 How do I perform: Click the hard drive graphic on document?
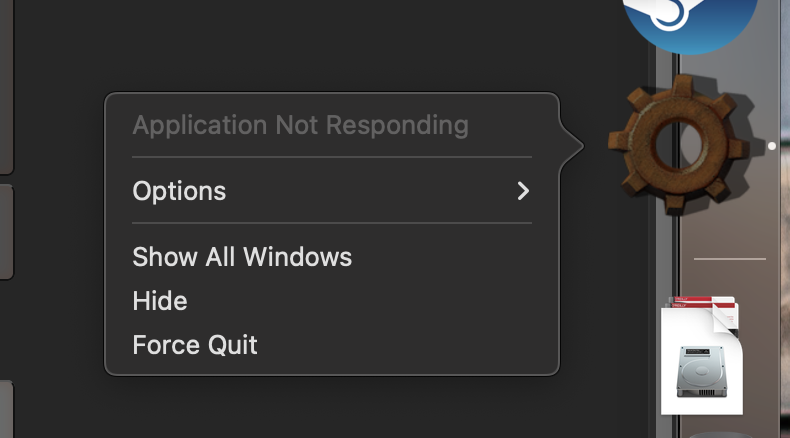(x=701, y=371)
